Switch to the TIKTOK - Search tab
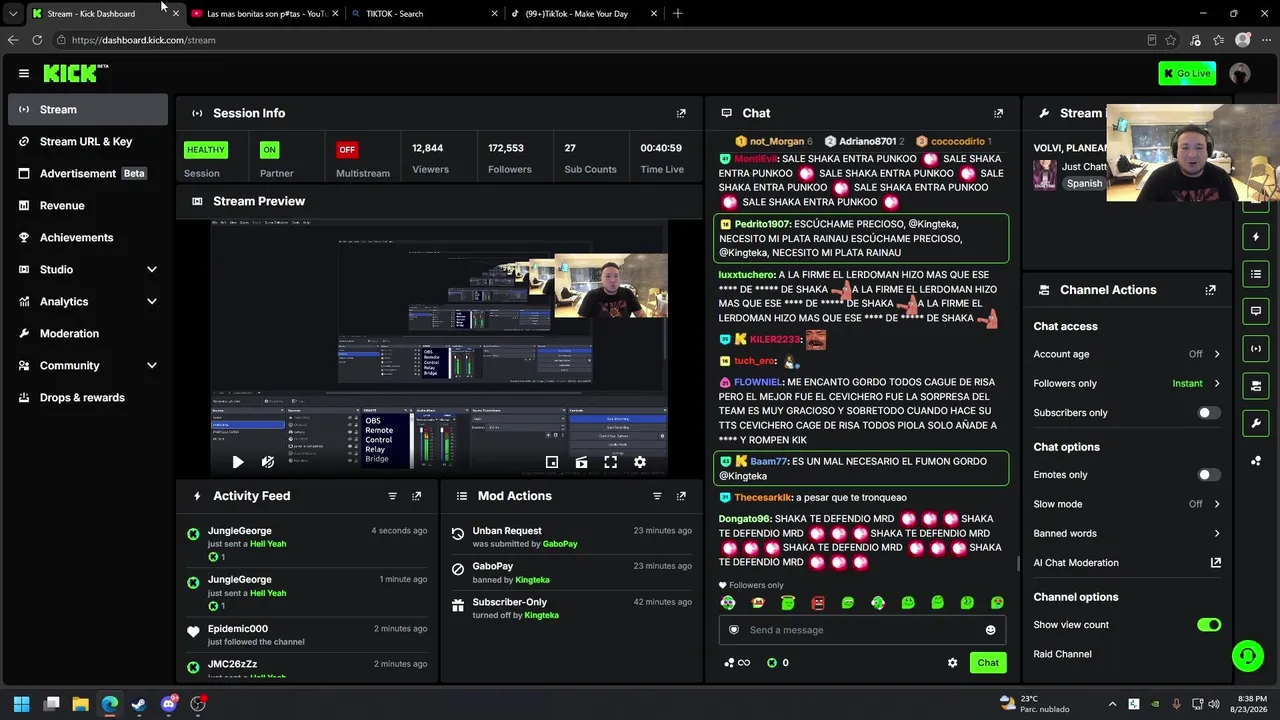 424,13
